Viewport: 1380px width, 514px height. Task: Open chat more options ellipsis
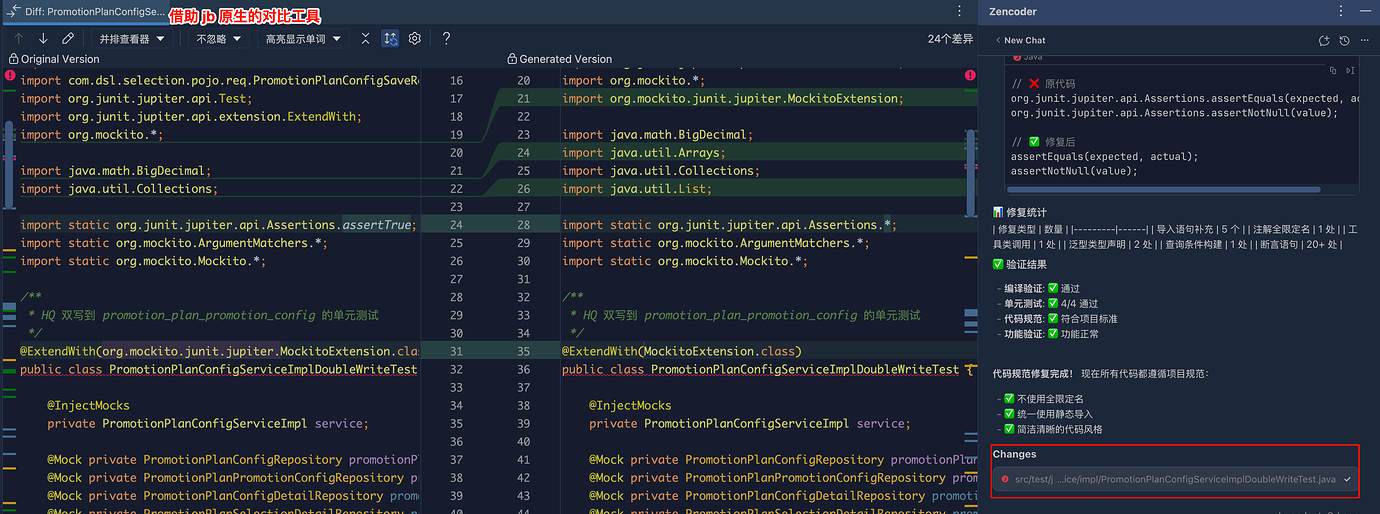pyautogui.click(x=1364, y=40)
